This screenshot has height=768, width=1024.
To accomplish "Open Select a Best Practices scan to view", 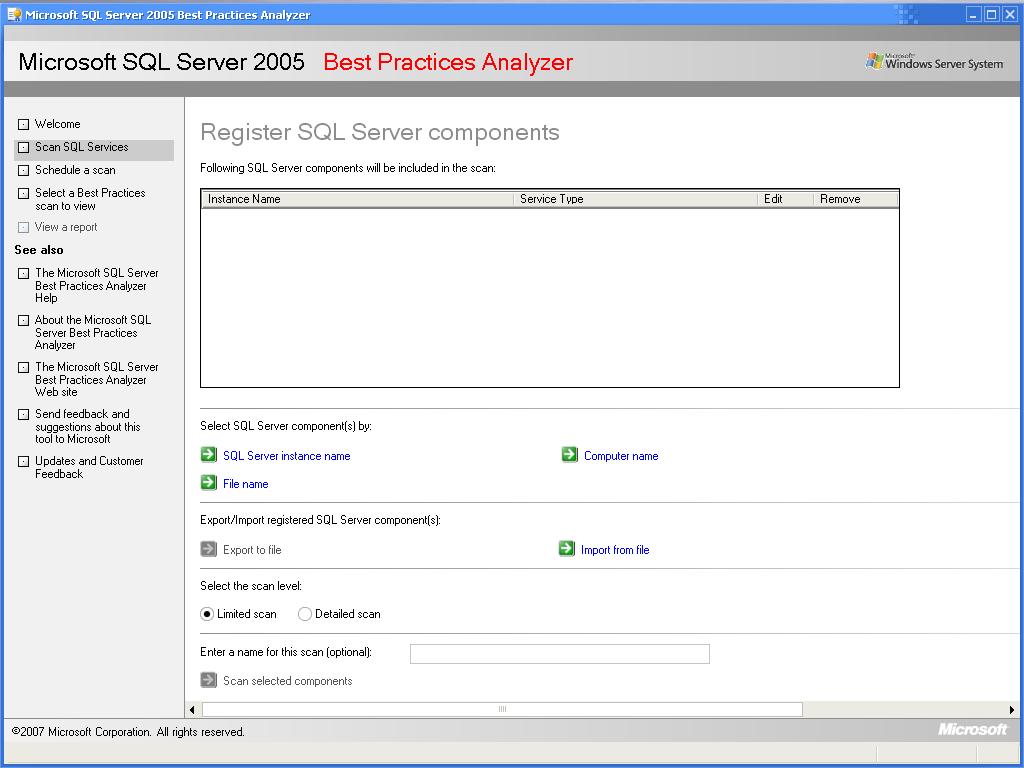I will point(90,199).
